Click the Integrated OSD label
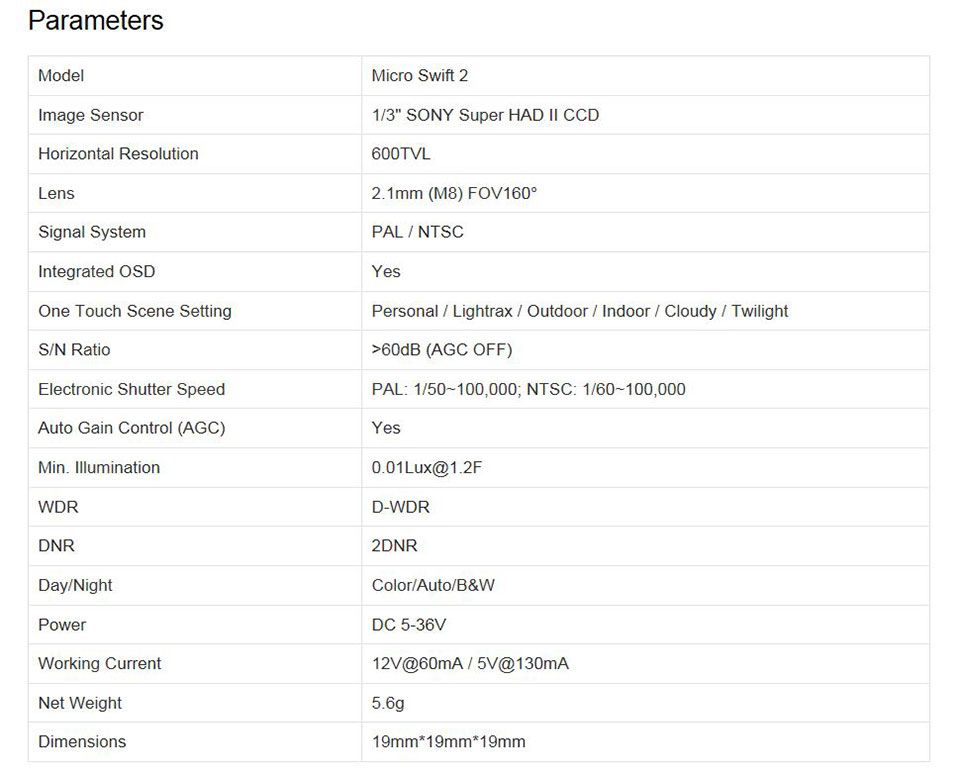 (97, 271)
